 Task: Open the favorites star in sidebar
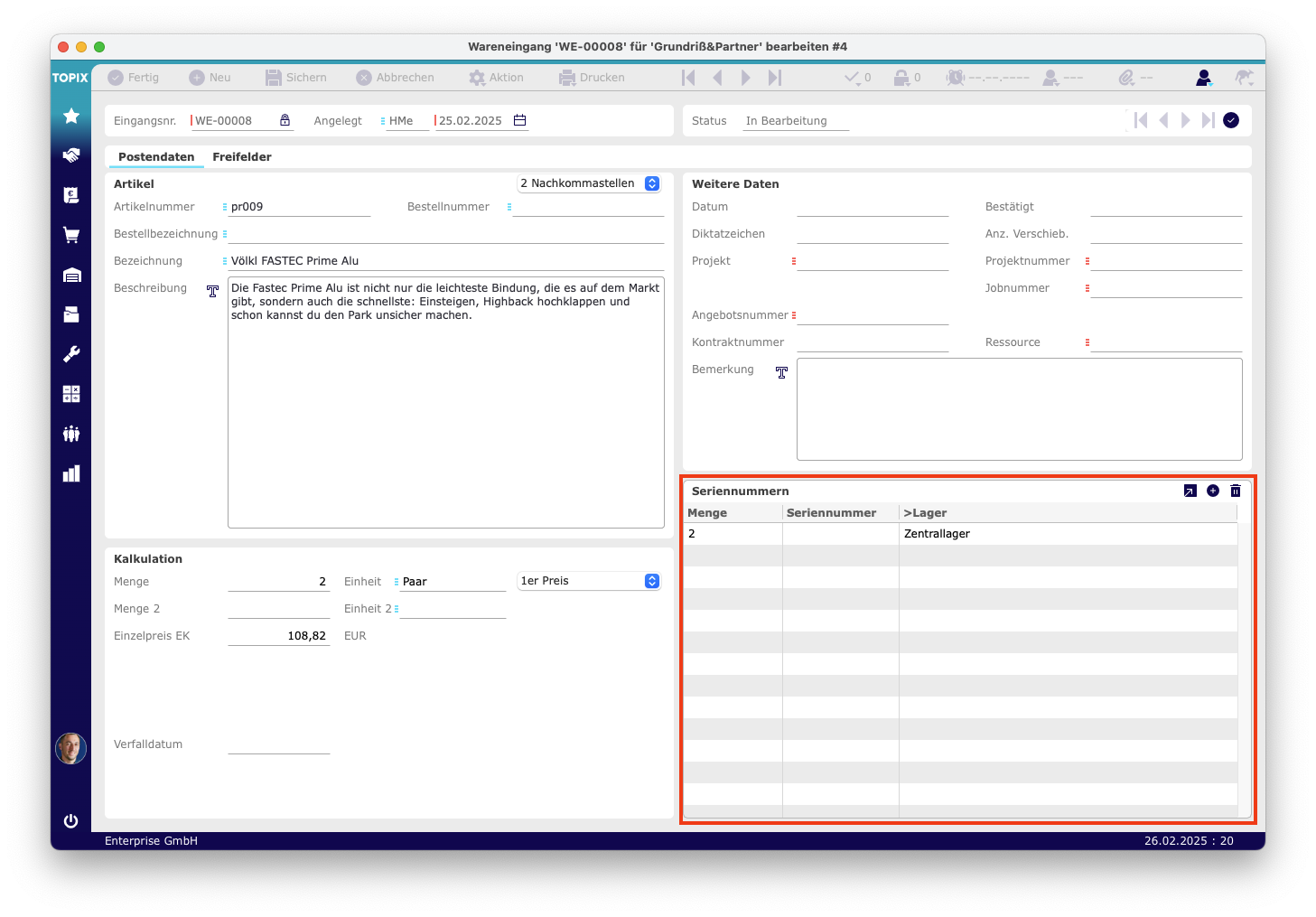click(71, 116)
